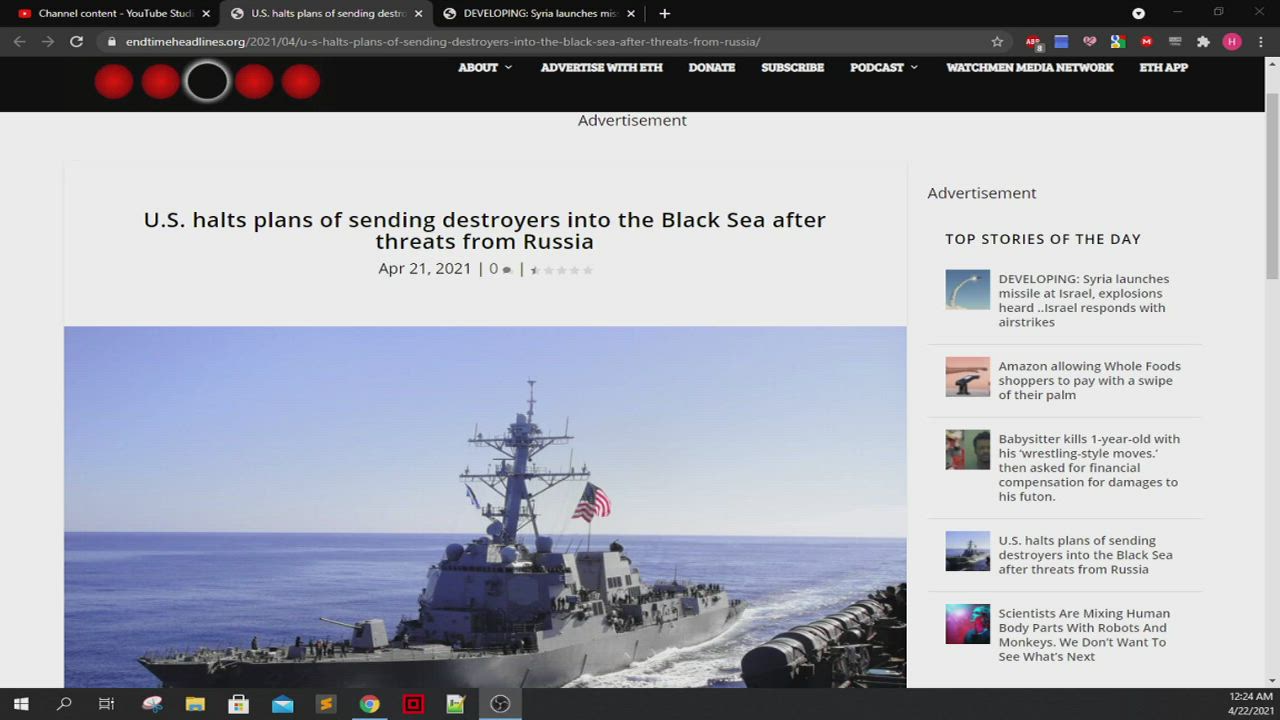The width and height of the screenshot is (1280, 720).
Task: Rate the article using the star rating
Action: (x=562, y=270)
